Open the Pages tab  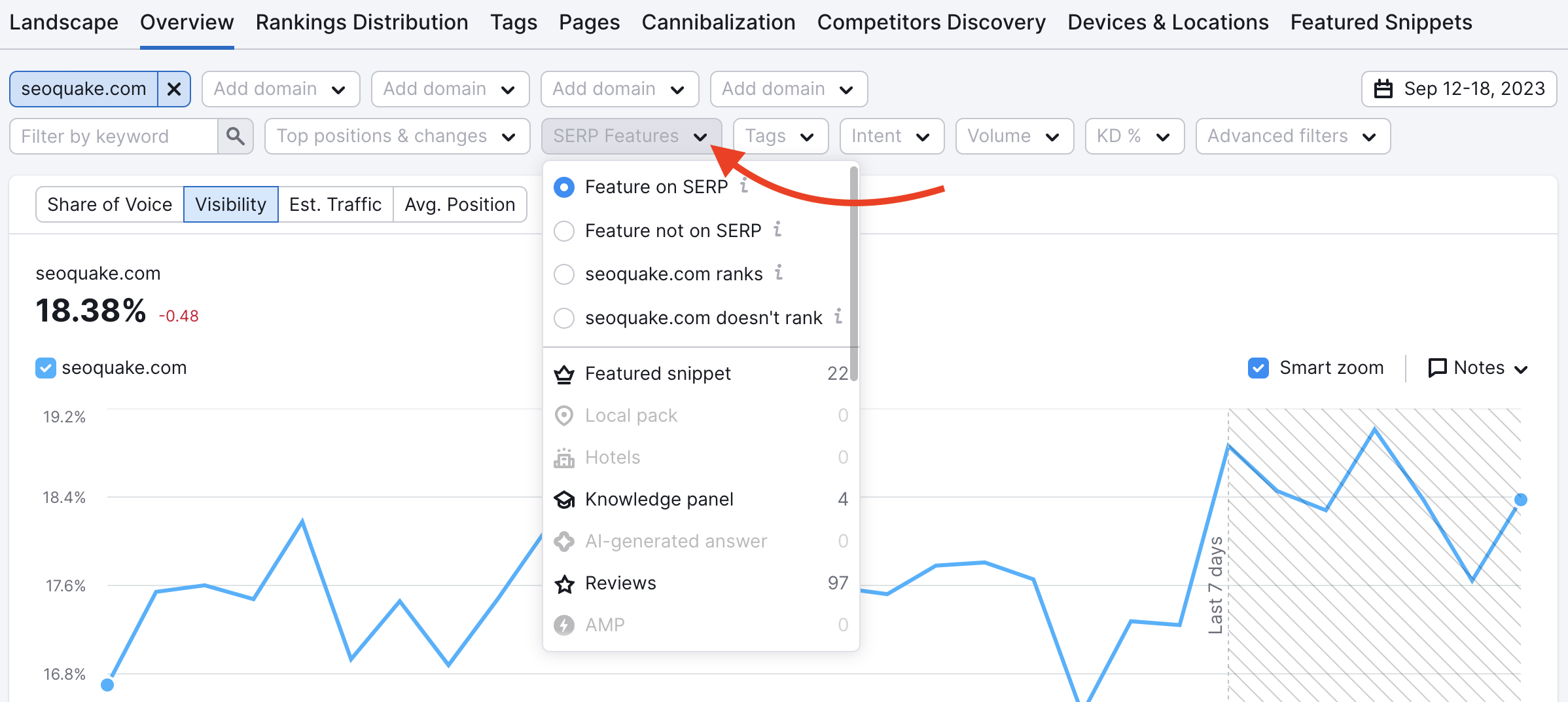[589, 22]
